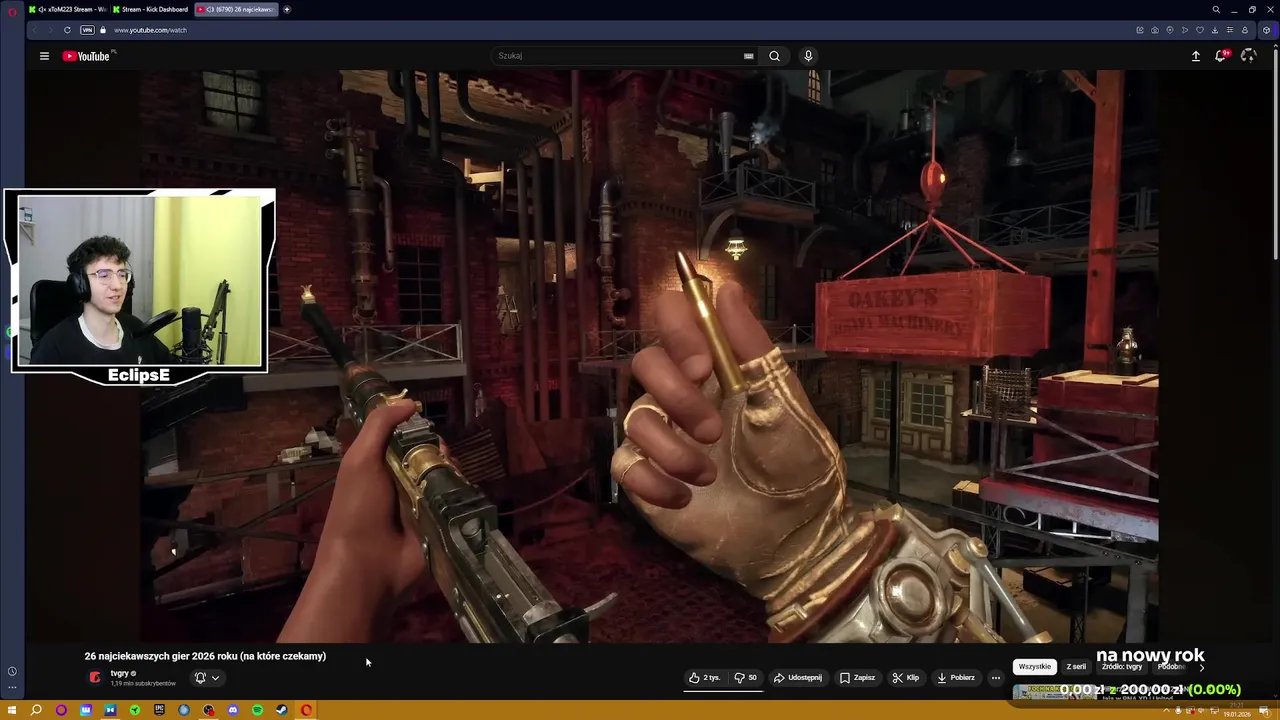The image size is (1280, 720).
Task: Open the browser tab search magnifier
Action: click(x=1216, y=9)
